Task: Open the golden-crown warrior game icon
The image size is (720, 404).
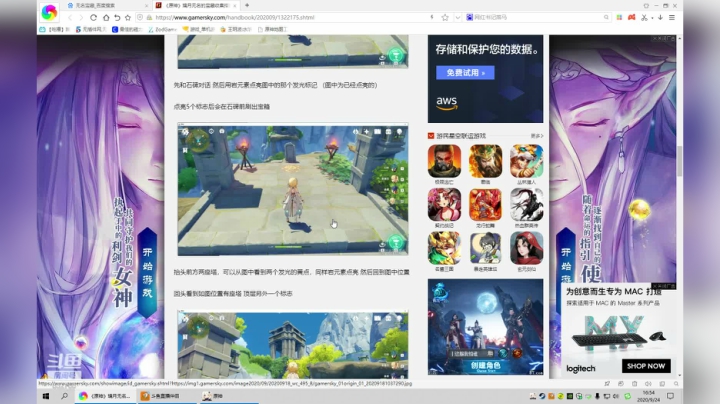Action: point(485,161)
